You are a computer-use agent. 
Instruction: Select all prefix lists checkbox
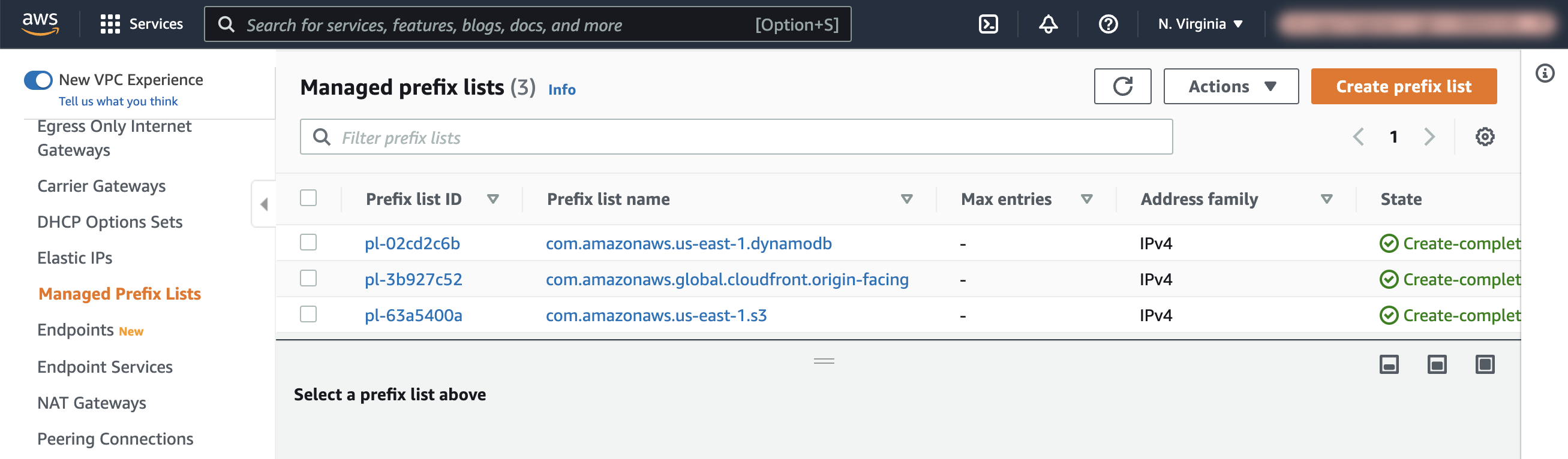(308, 198)
